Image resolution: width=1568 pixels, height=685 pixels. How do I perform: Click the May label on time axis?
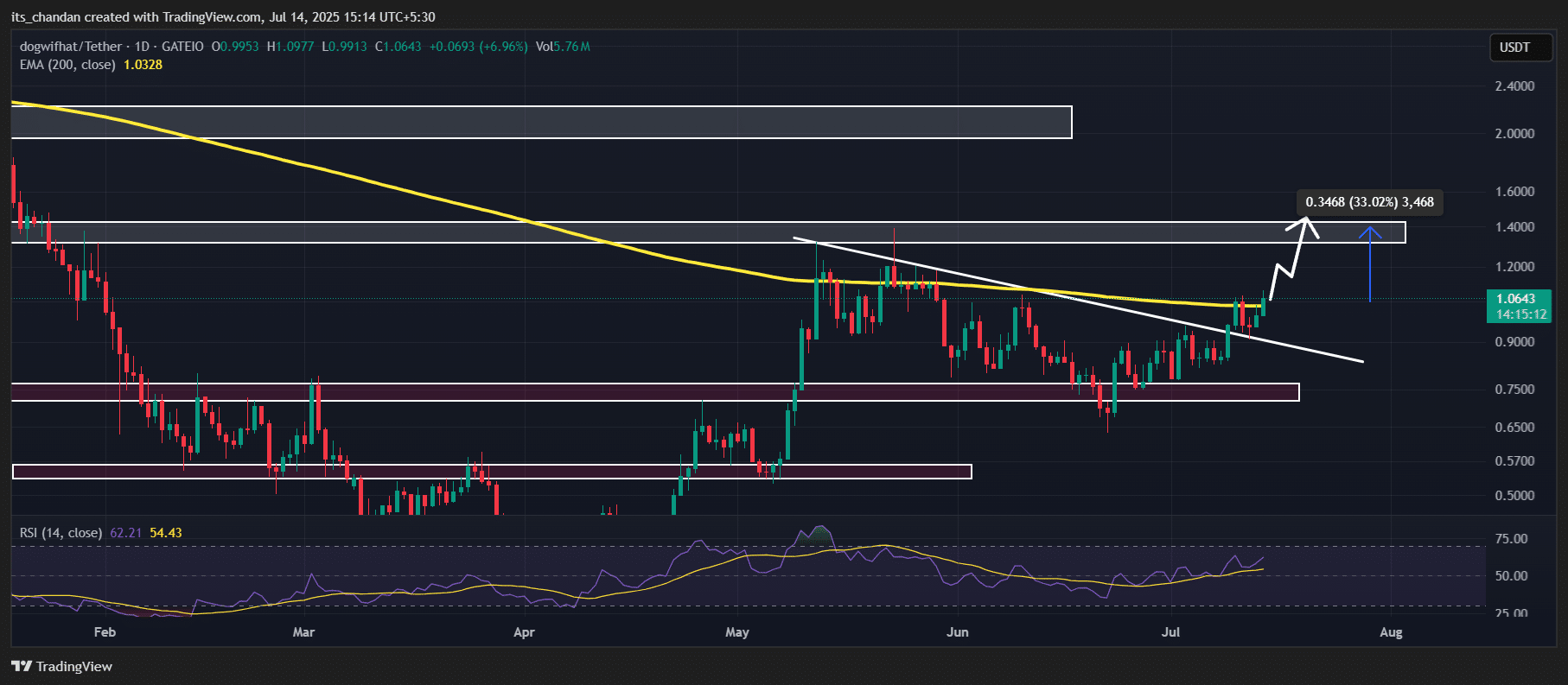(736, 632)
